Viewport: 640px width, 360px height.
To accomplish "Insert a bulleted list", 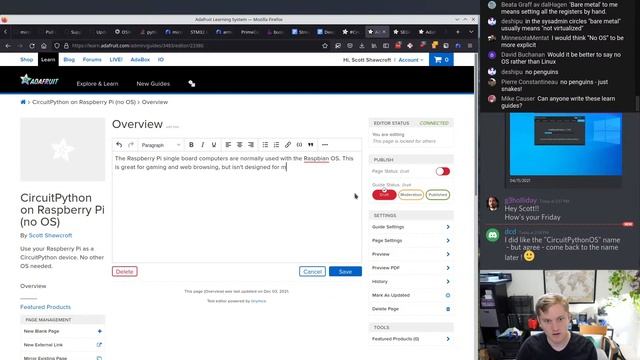I will point(265,145).
